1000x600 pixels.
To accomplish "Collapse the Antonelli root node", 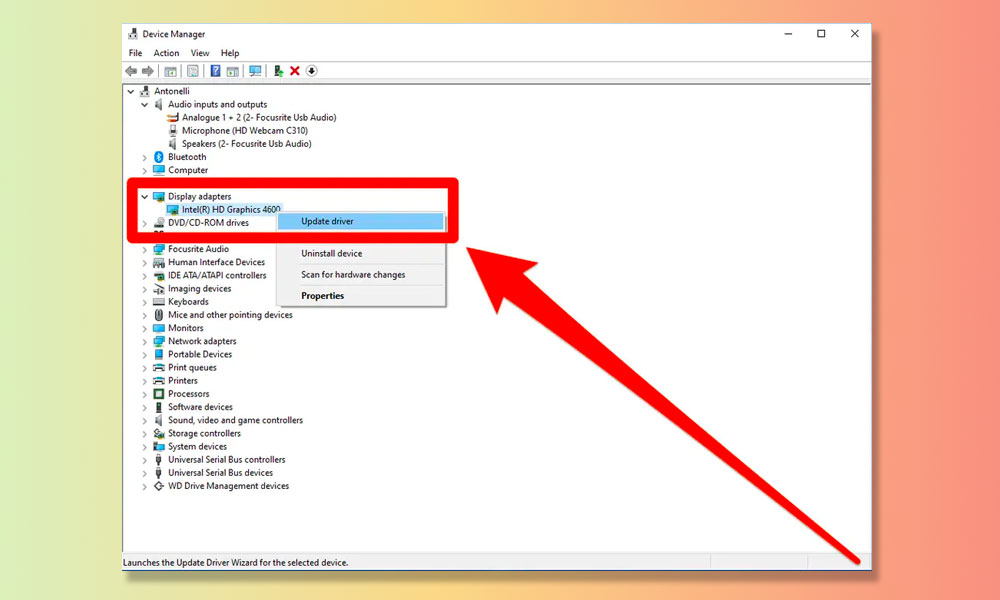I will point(131,91).
